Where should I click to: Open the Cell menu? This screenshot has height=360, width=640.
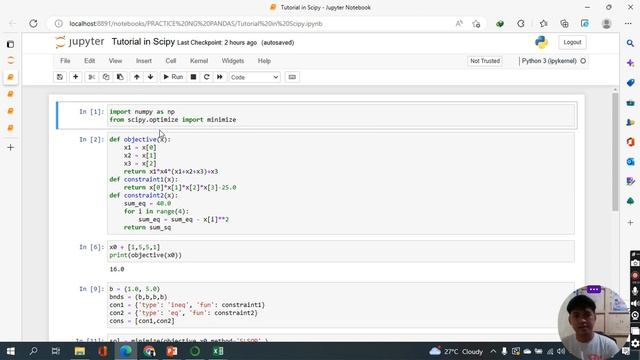click(171, 61)
